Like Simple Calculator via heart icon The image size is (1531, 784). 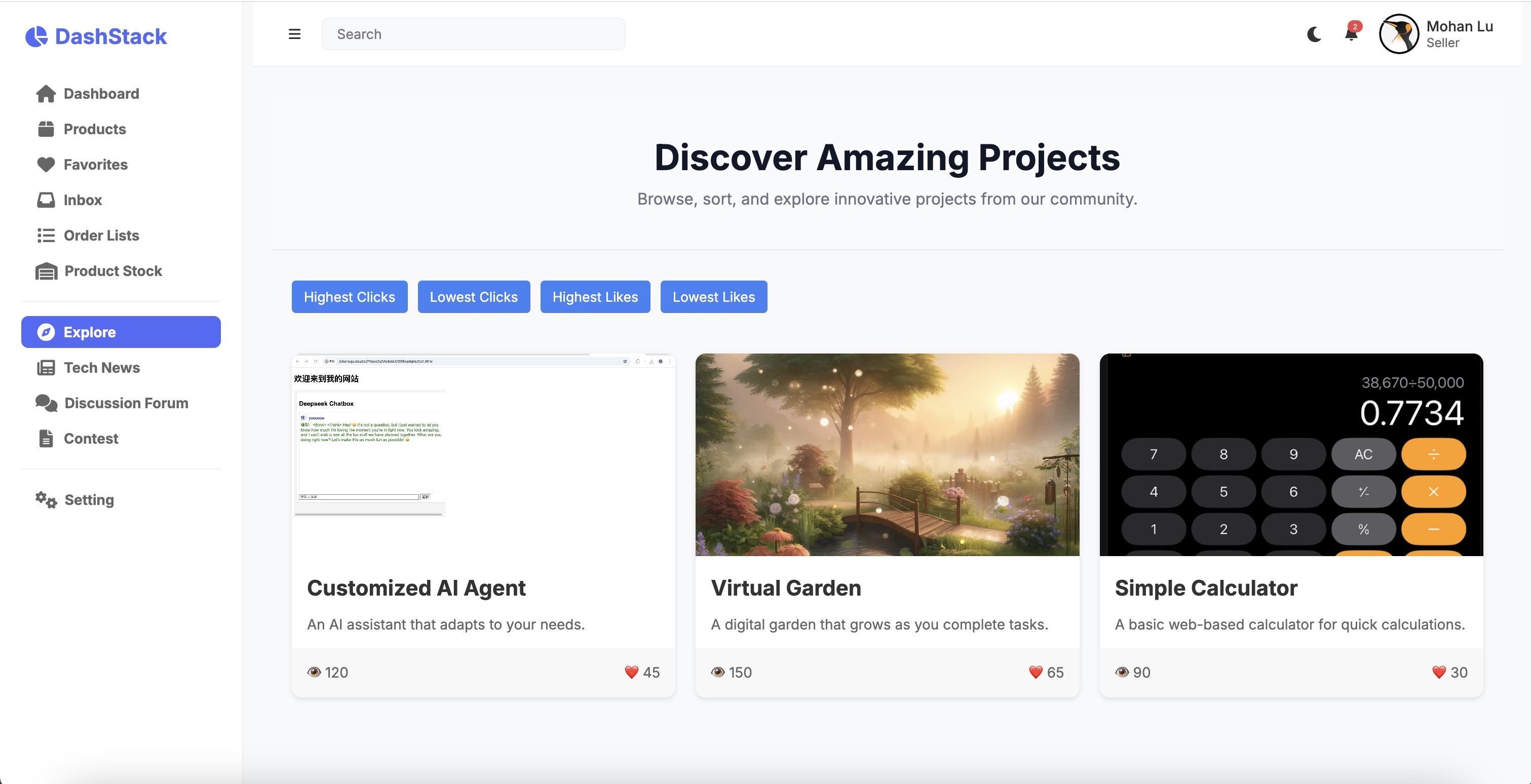tap(1438, 673)
